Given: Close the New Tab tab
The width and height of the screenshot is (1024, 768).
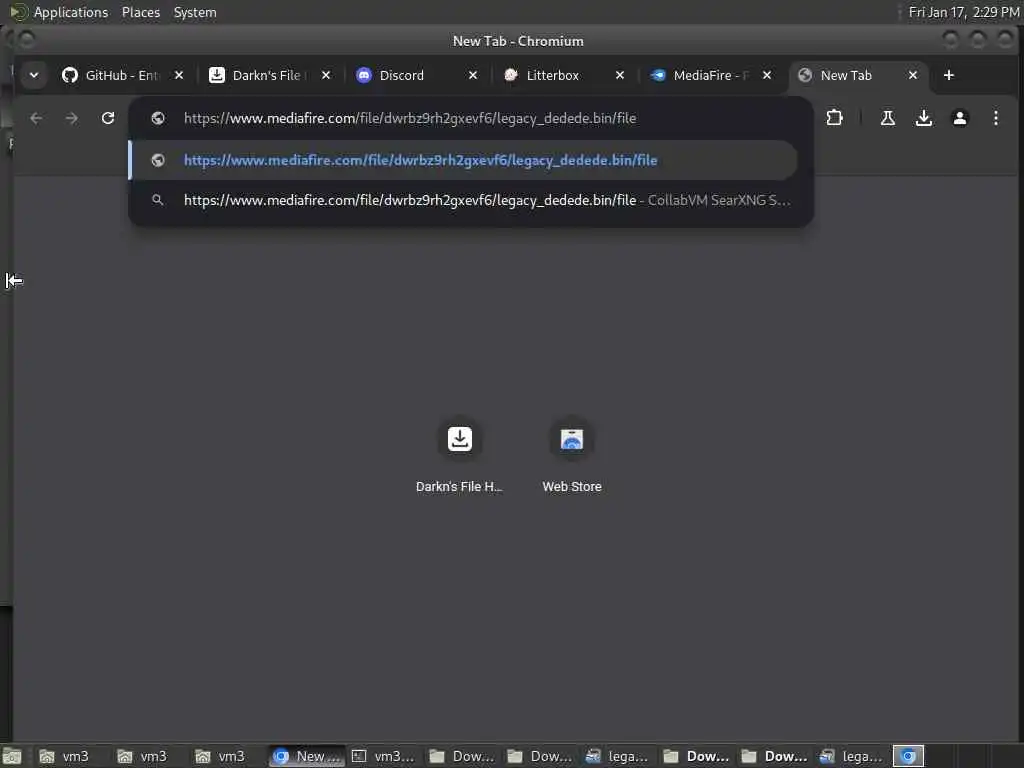Looking at the screenshot, I should pyautogui.click(x=913, y=75).
